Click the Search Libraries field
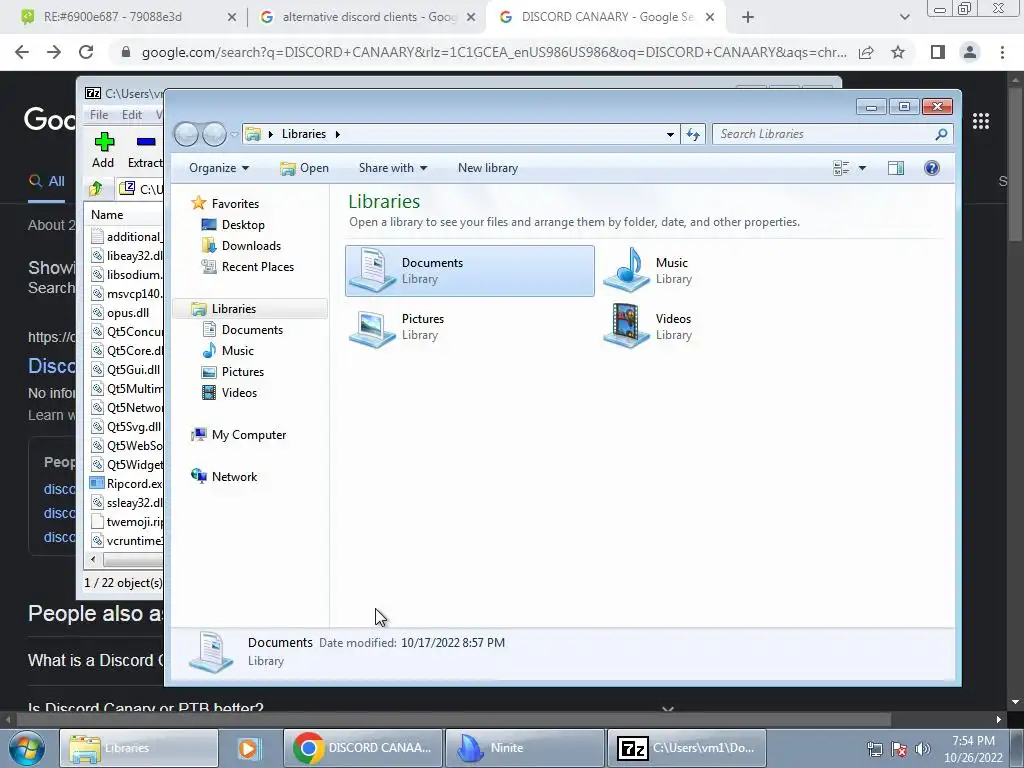The image size is (1024, 768). pyautogui.click(x=832, y=134)
